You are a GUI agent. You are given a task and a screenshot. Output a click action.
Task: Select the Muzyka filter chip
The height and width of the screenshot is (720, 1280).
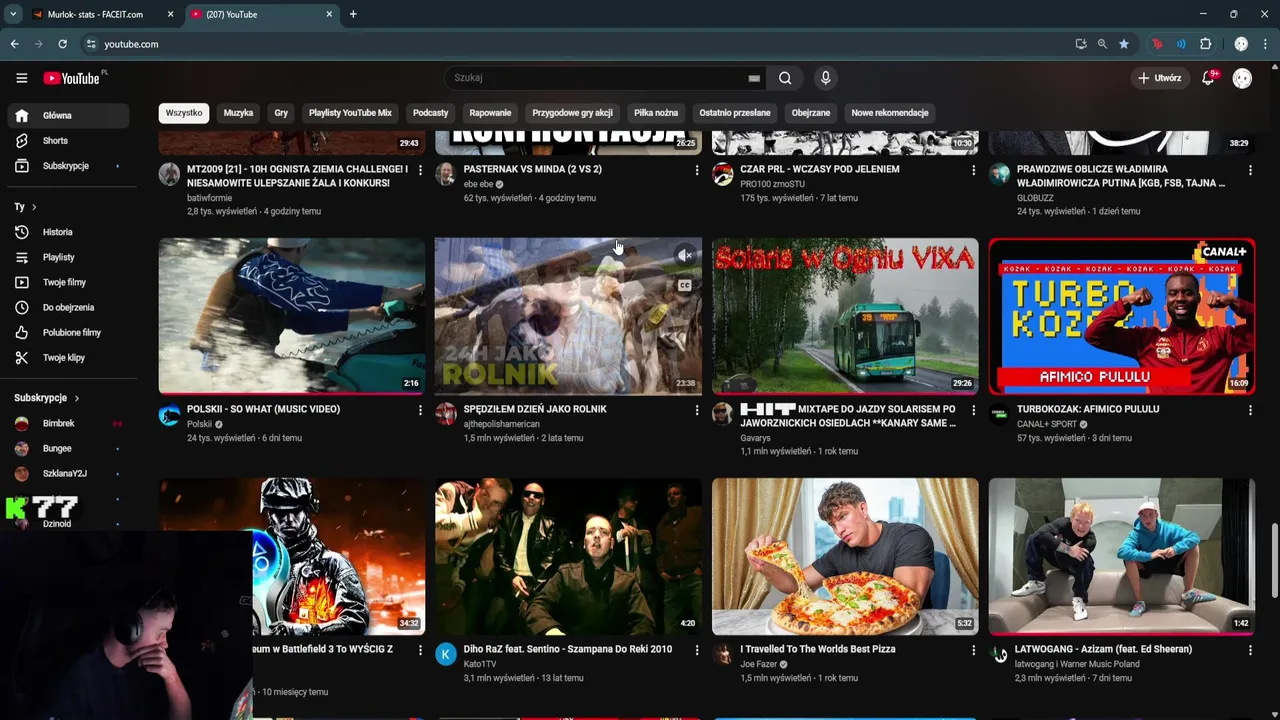pyautogui.click(x=238, y=113)
